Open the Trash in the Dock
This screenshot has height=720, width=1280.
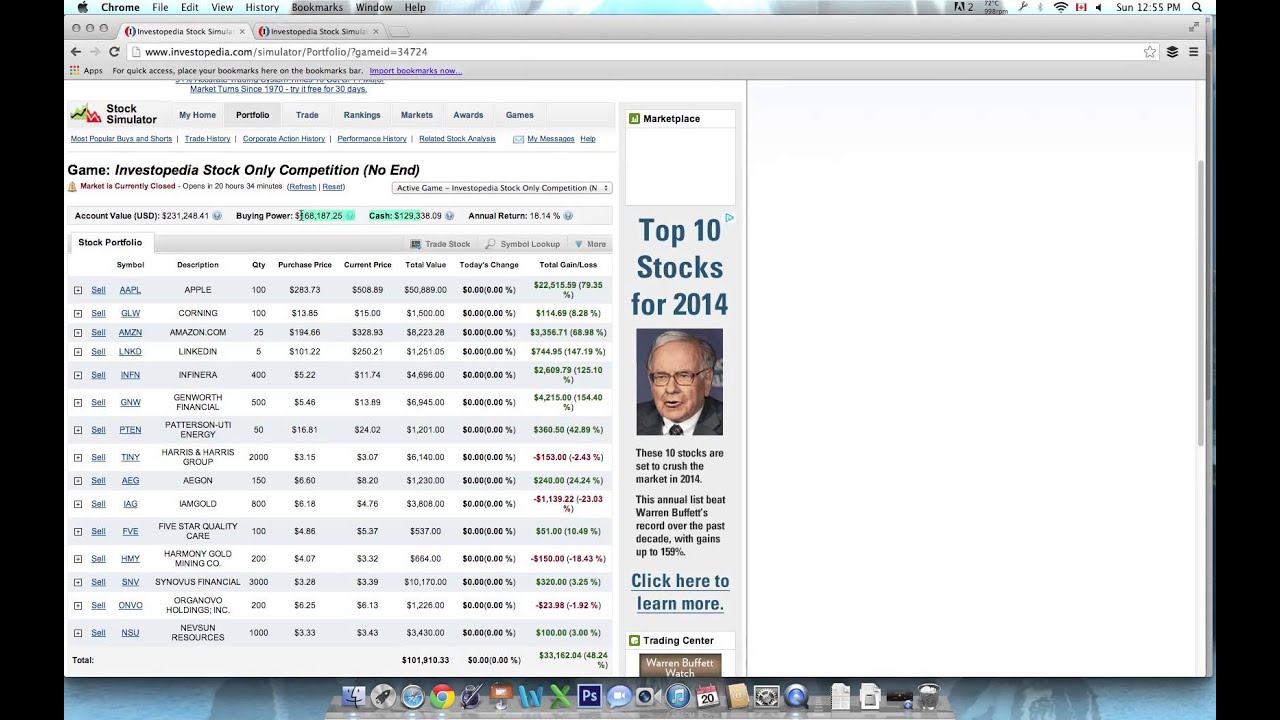click(929, 696)
